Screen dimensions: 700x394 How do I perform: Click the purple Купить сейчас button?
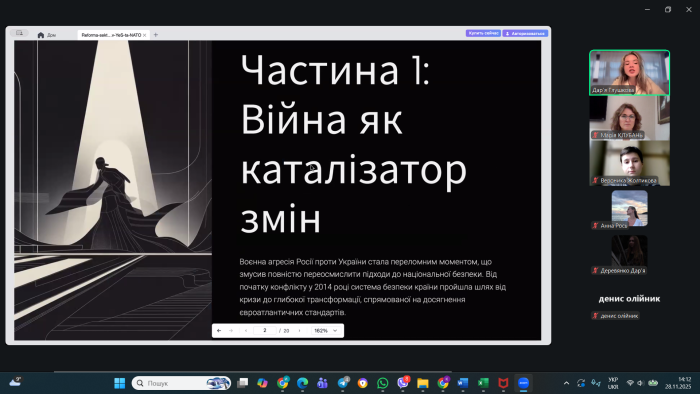click(483, 33)
